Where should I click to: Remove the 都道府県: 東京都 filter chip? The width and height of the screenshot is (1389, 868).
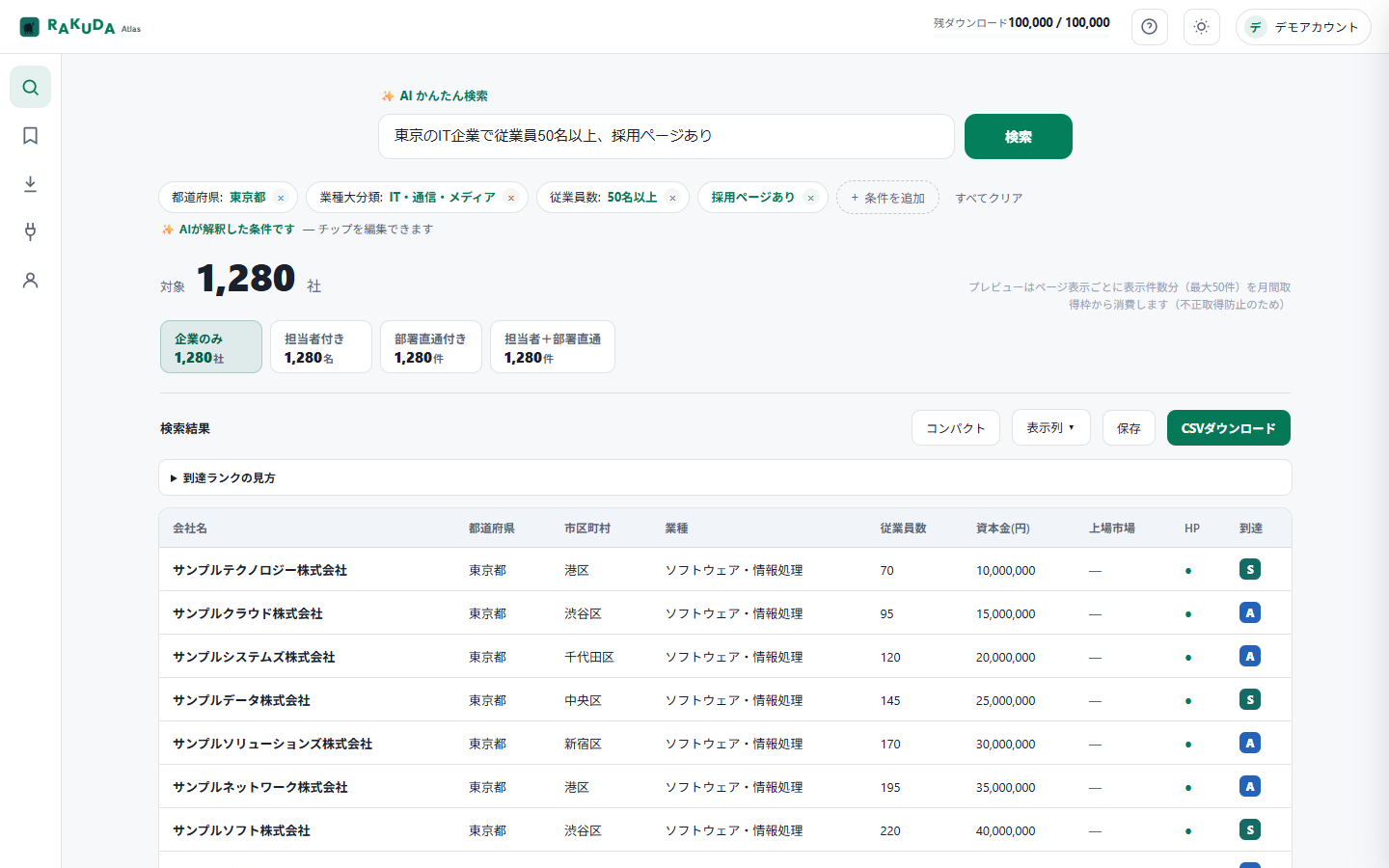[281, 198]
